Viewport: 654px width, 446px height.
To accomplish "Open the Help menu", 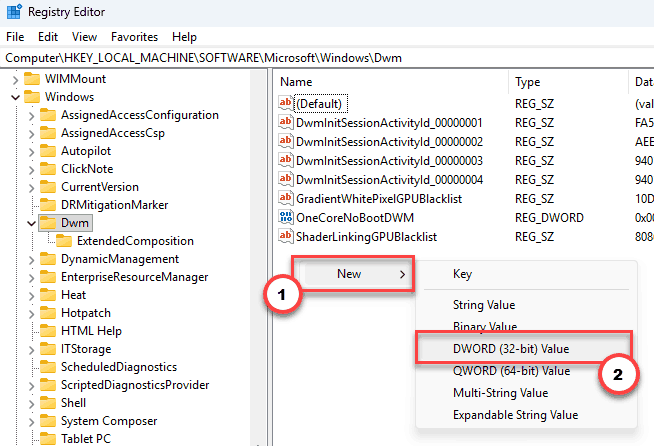I will (184, 37).
